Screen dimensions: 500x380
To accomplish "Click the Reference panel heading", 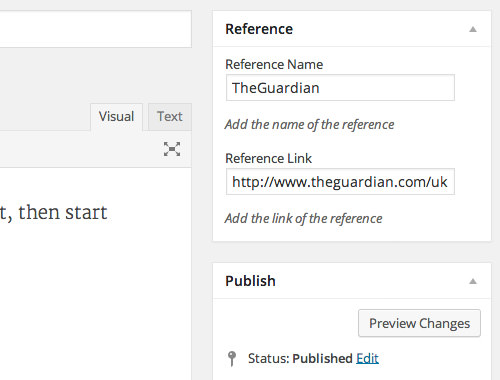I will 259,29.
